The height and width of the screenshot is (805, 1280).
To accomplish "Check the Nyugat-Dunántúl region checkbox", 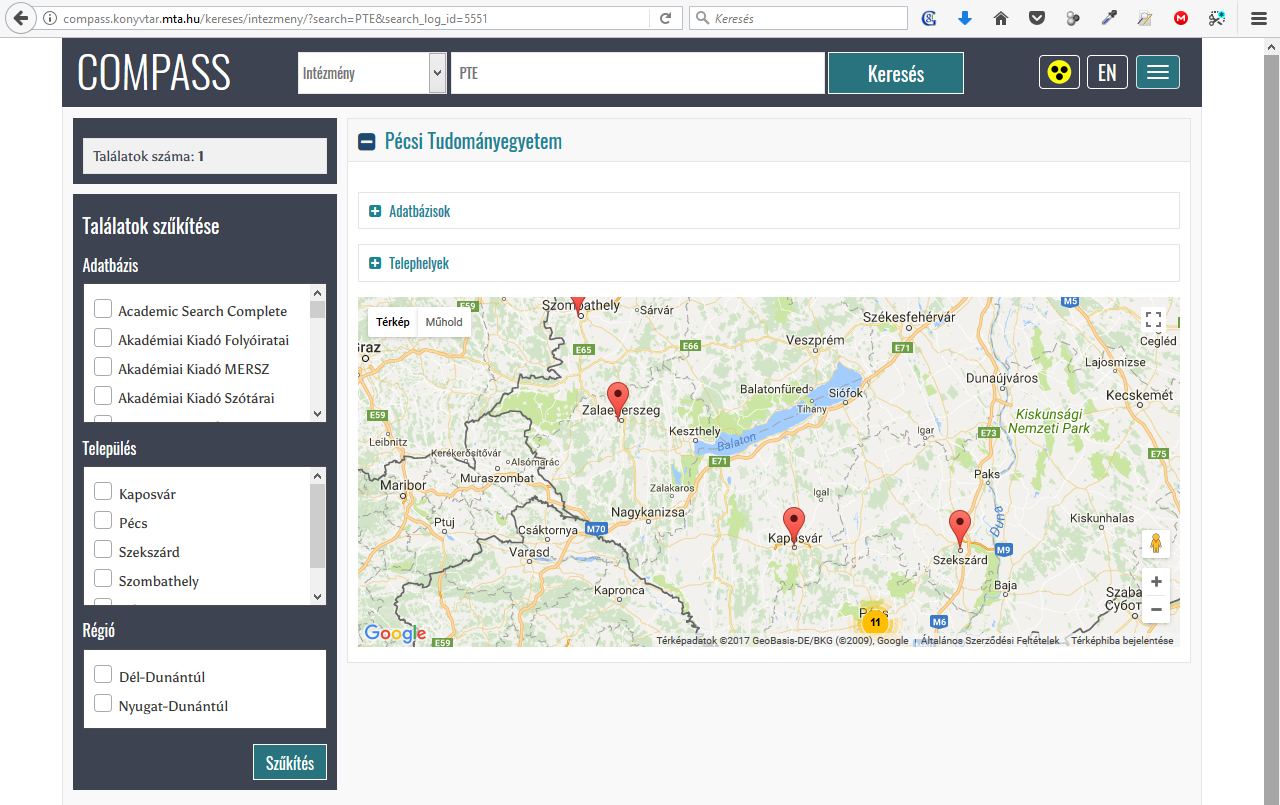I will 103,704.
